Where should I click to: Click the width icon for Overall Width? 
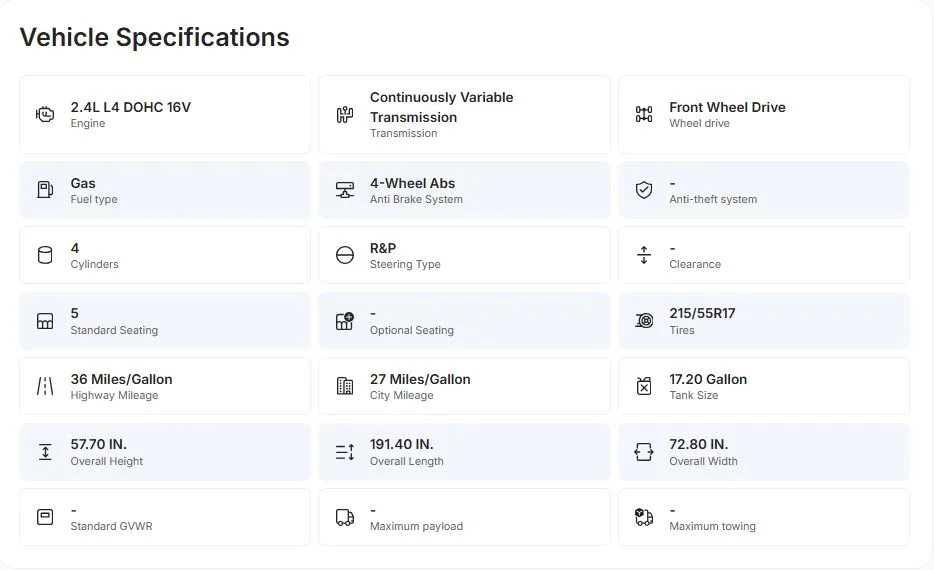click(644, 452)
